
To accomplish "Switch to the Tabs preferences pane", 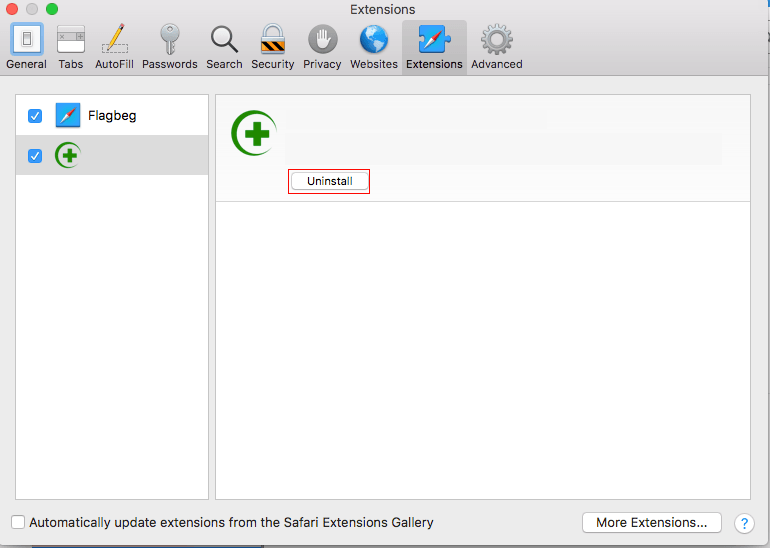I will tap(71, 47).
